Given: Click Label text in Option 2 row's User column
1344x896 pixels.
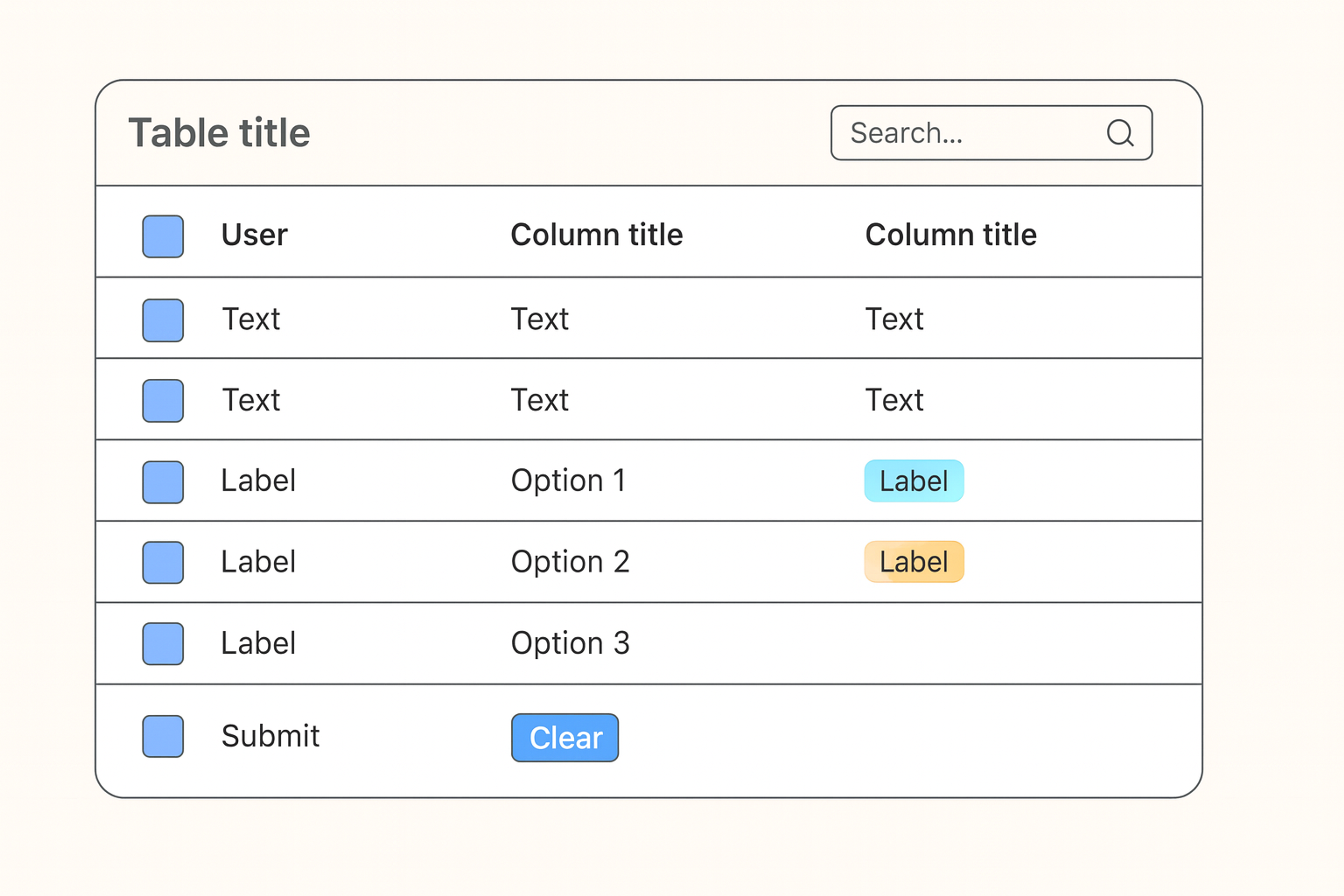Looking at the screenshot, I should 258,561.
